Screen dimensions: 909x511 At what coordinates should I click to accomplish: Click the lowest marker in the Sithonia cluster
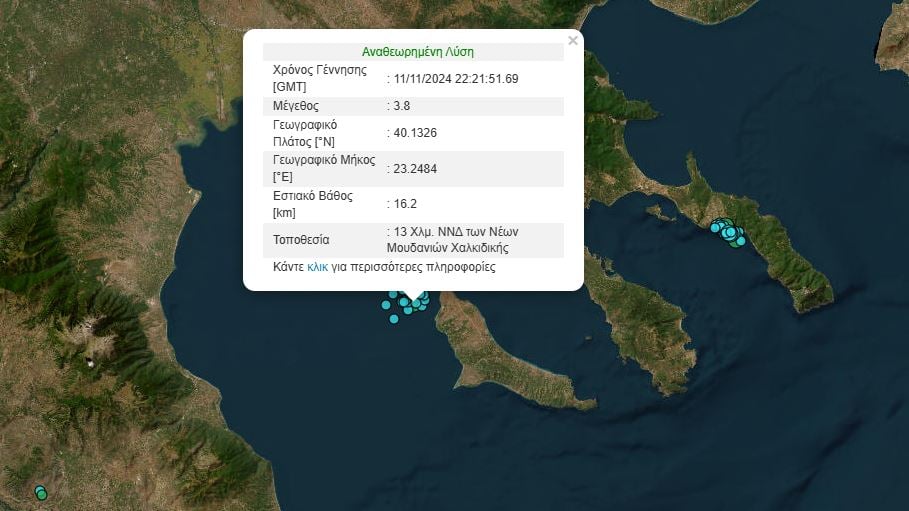(x=740, y=241)
